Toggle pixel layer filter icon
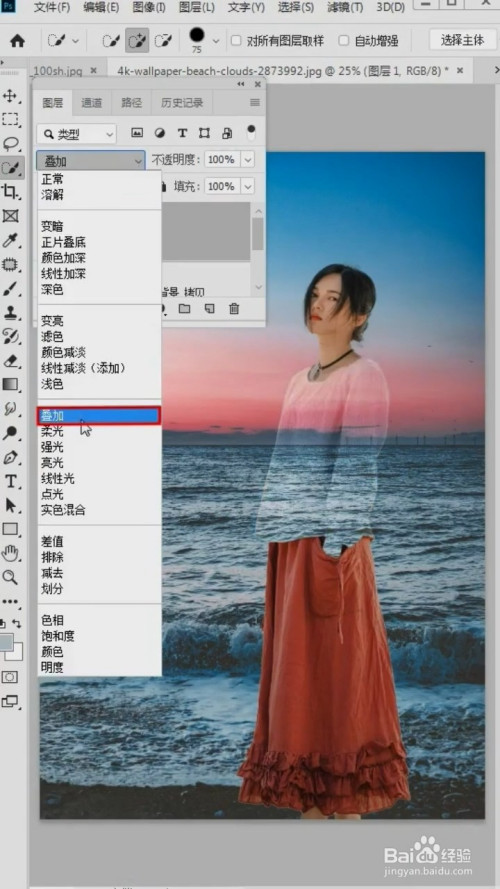The image size is (500, 889). coord(137,133)
